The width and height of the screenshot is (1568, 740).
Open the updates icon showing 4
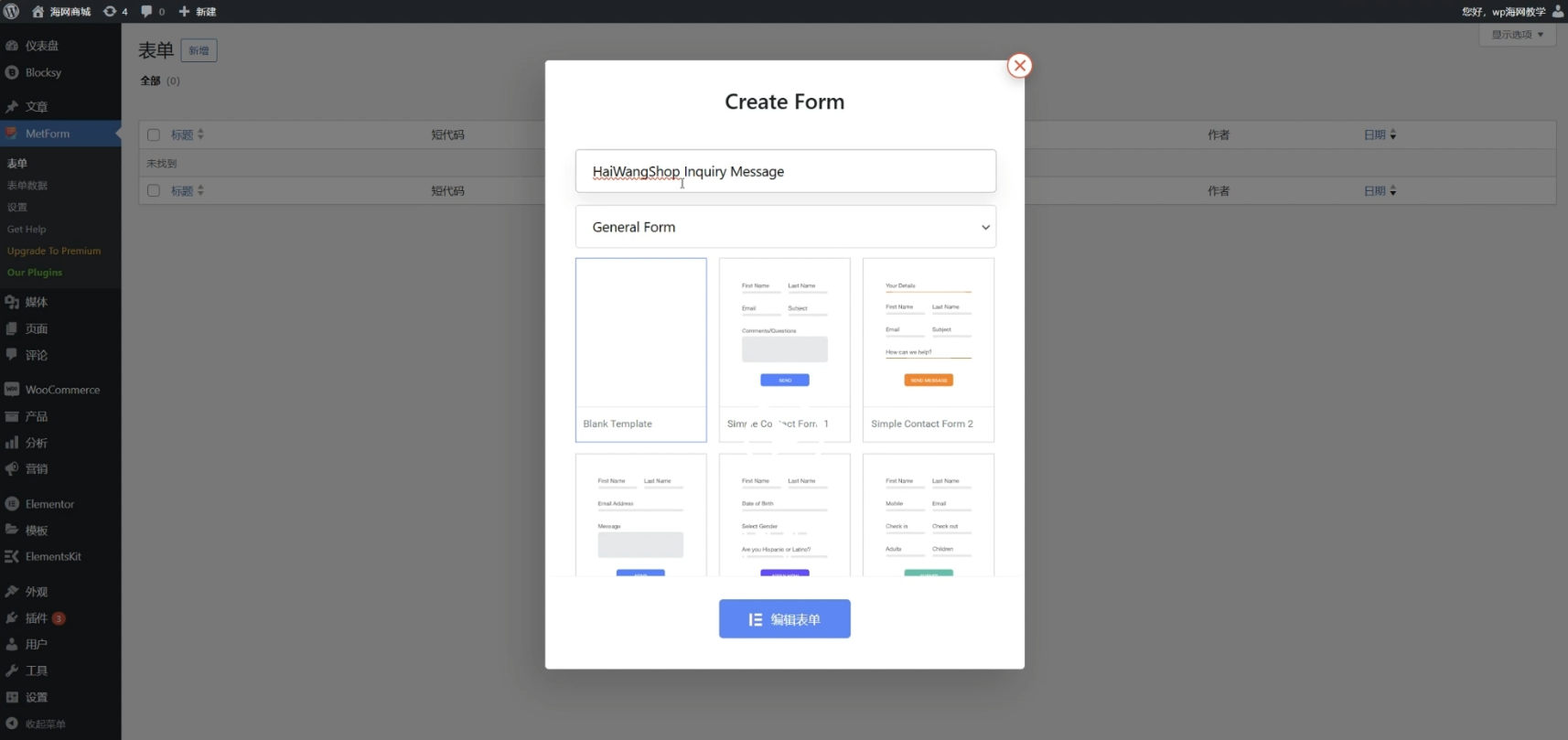click(115, 12)
